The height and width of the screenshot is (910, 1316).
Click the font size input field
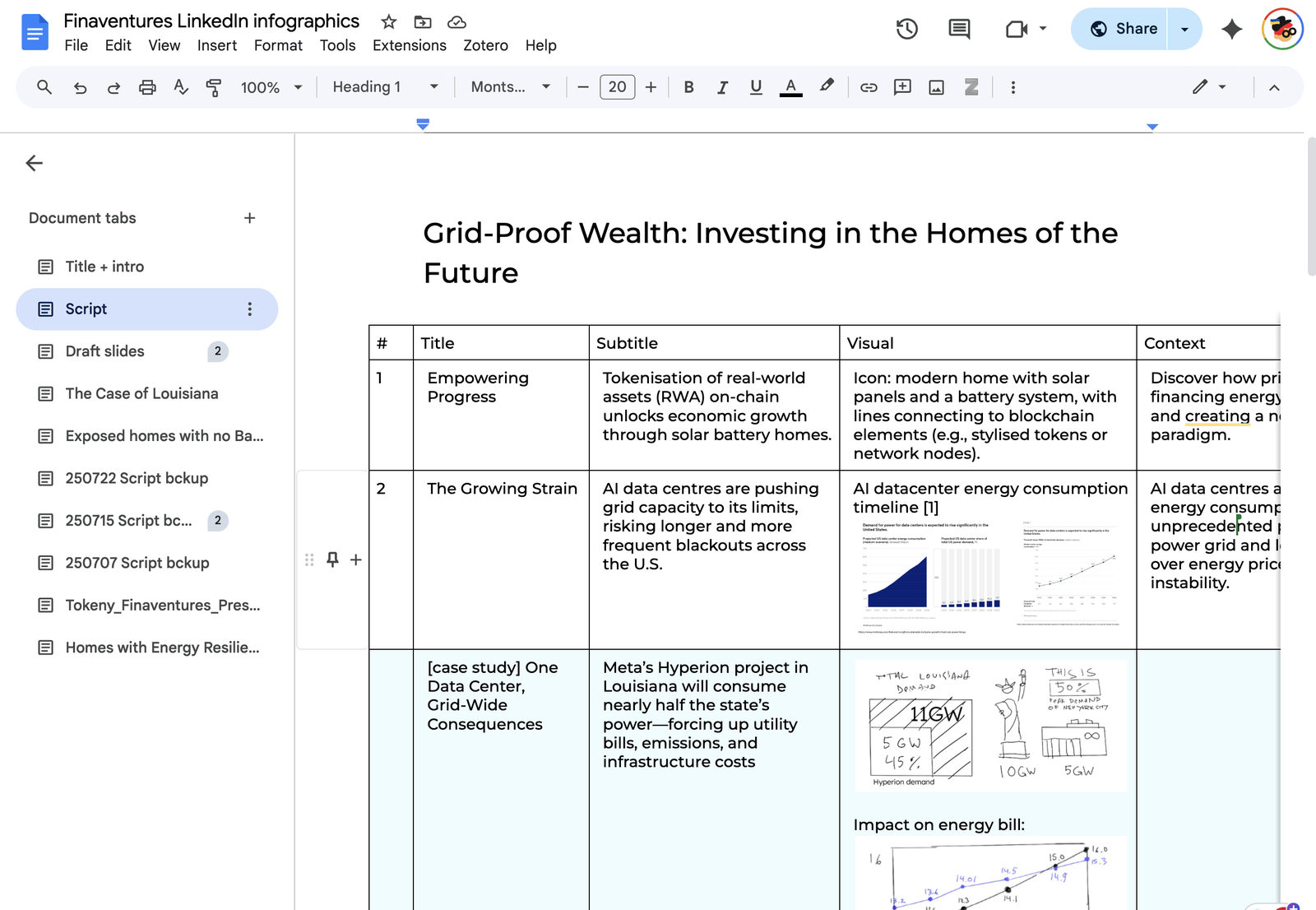pyautogui.click(x=617, y=87)
